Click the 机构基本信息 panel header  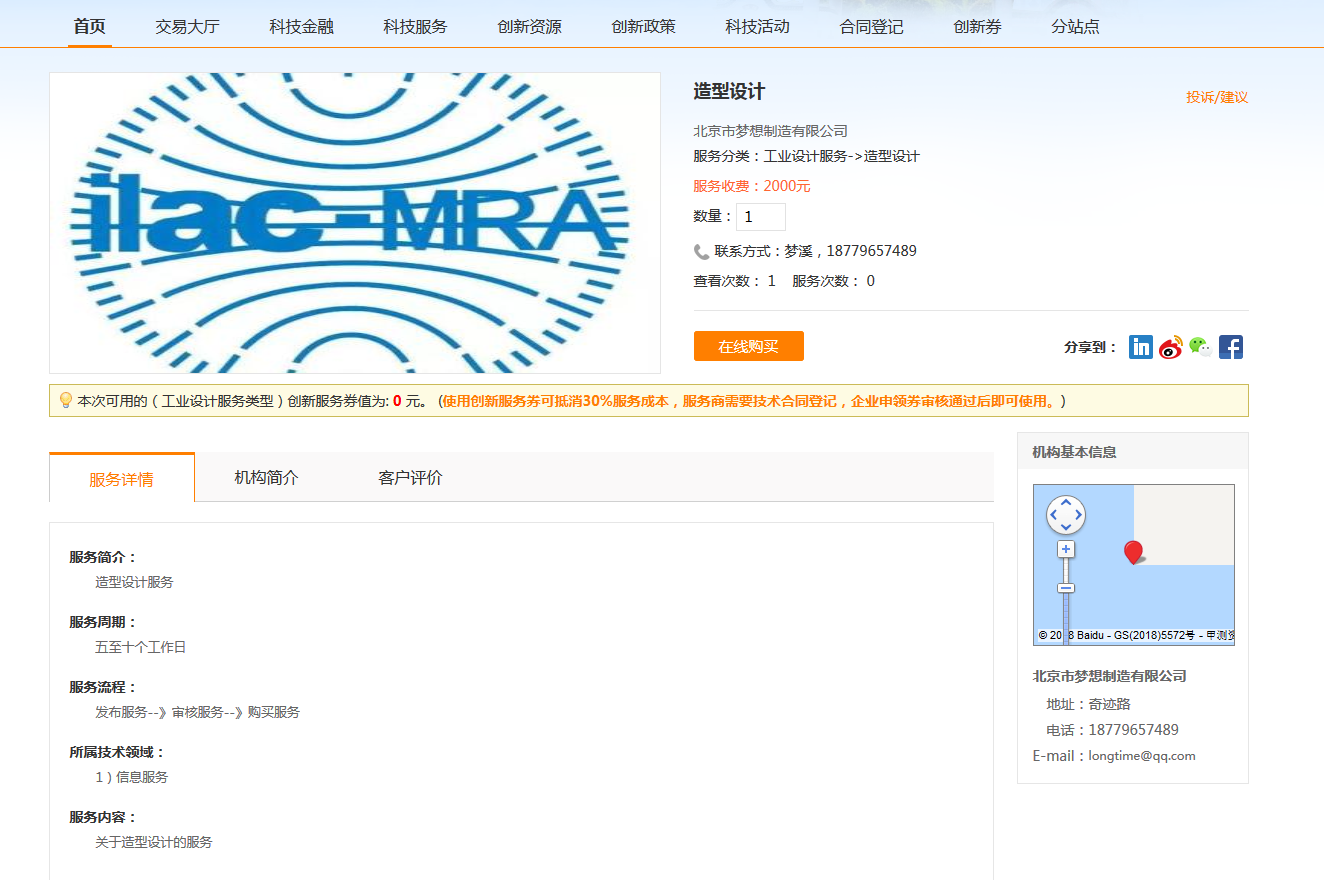(x=1133, y=451)
